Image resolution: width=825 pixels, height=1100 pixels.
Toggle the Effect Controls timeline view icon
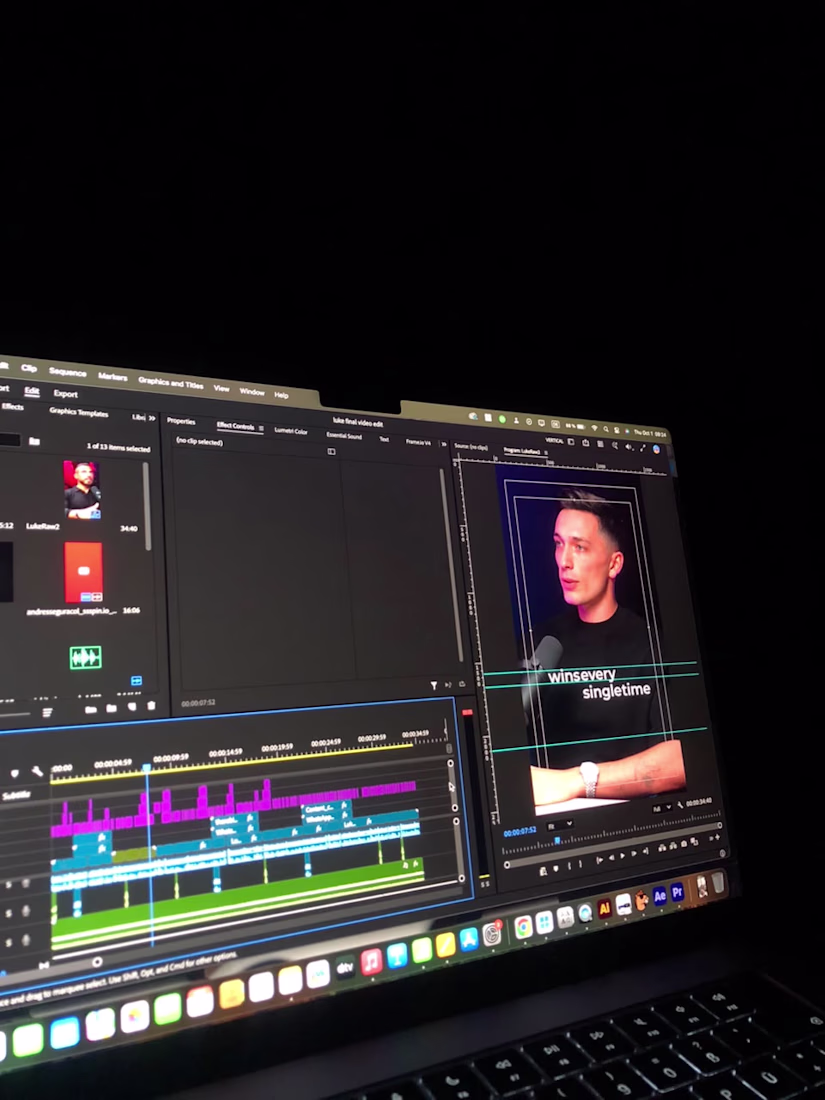pos(331,452)
